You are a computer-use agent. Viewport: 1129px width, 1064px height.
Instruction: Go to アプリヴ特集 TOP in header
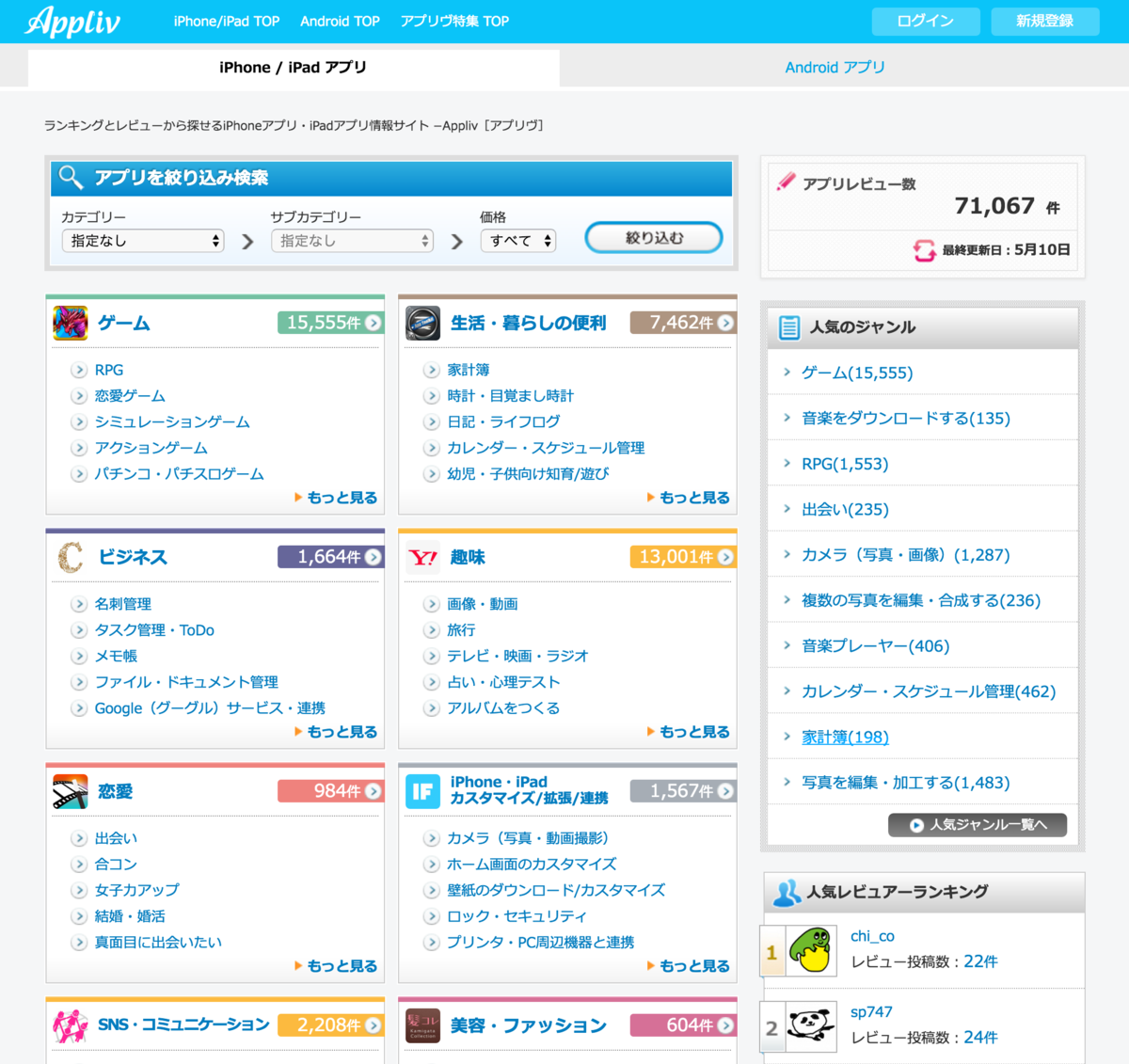[x=454, y=22]
